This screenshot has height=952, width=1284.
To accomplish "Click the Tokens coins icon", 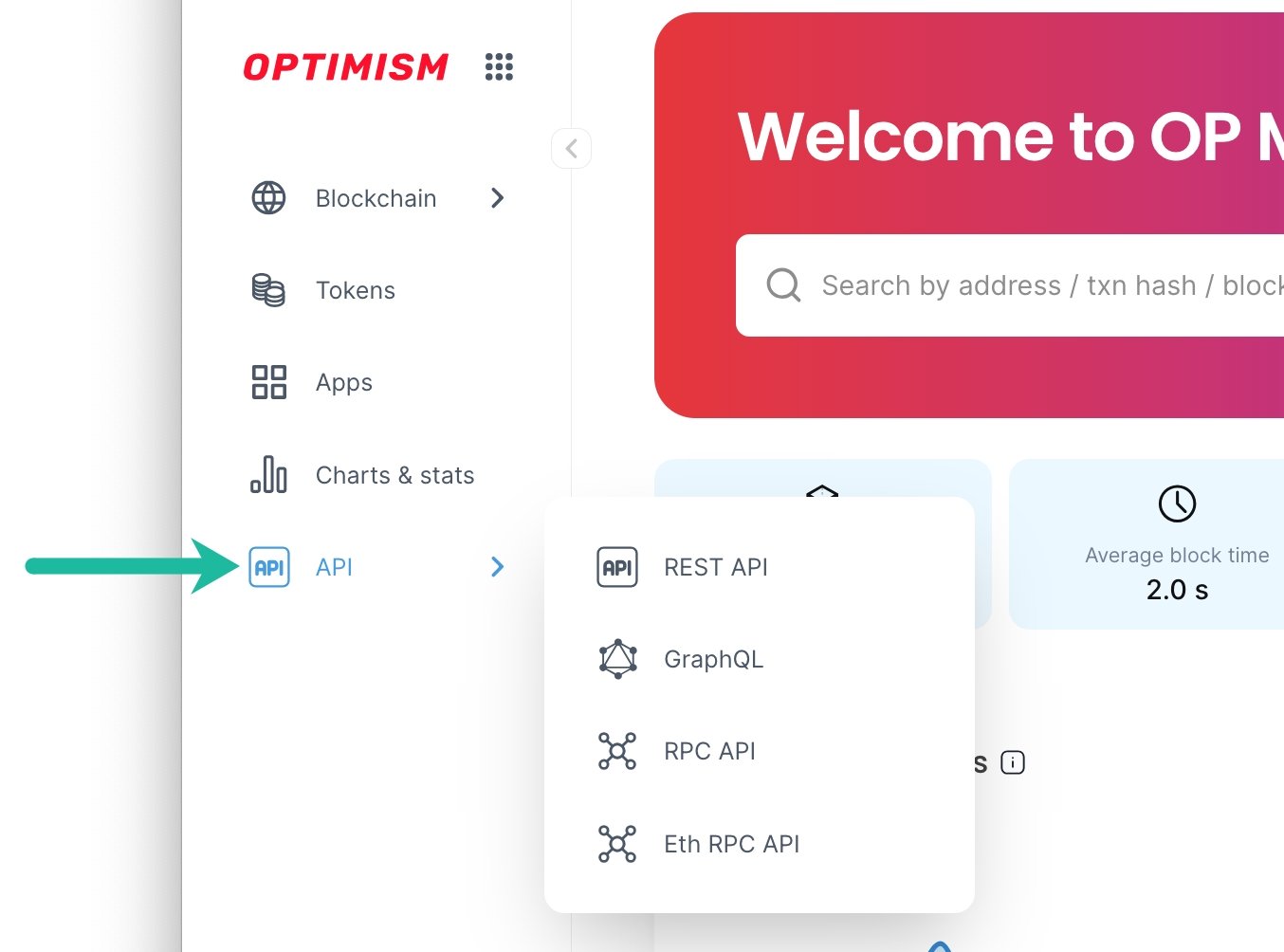I will click(268, 290).
